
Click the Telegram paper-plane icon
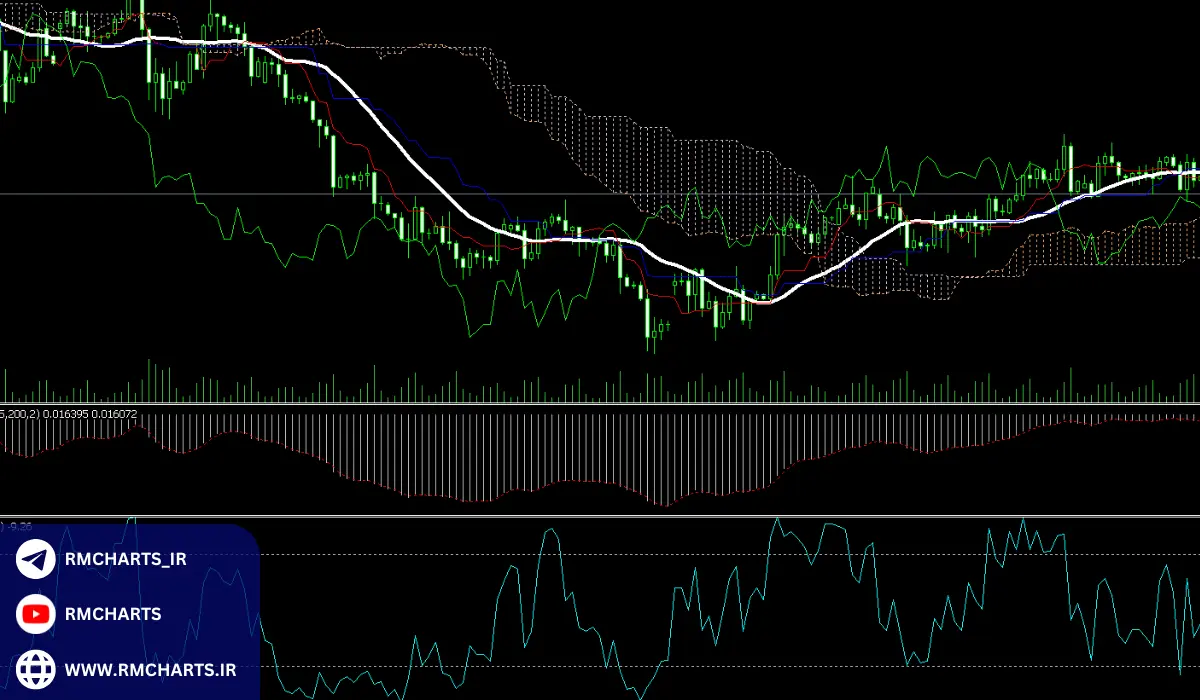tap(36, 560)
